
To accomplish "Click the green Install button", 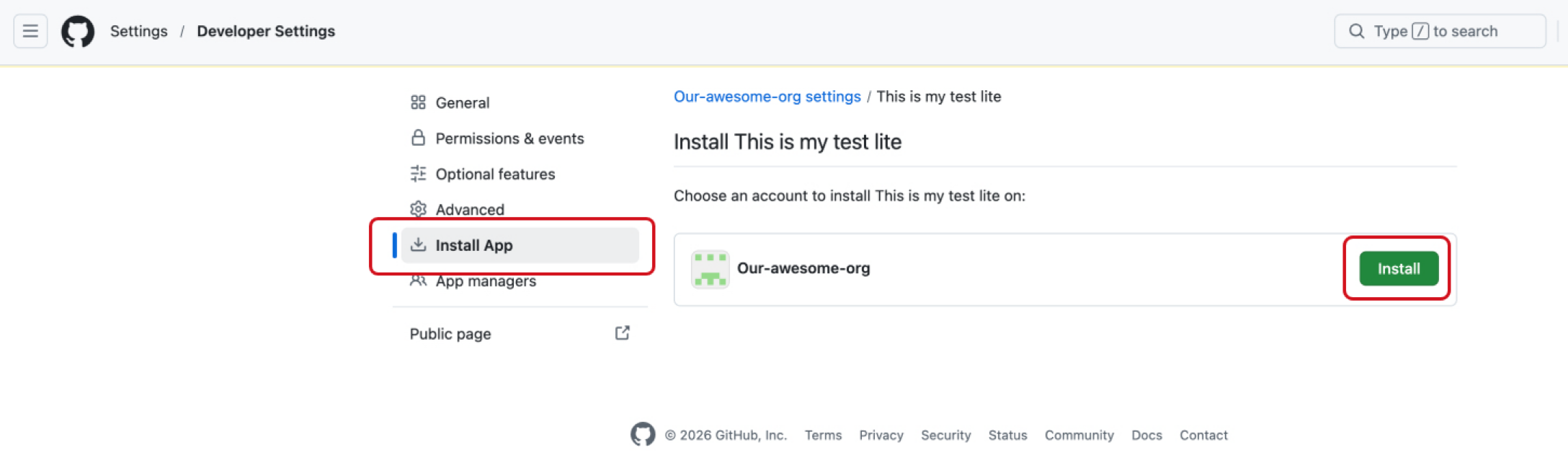I will pyautogui.click(x=1399, y=269).
